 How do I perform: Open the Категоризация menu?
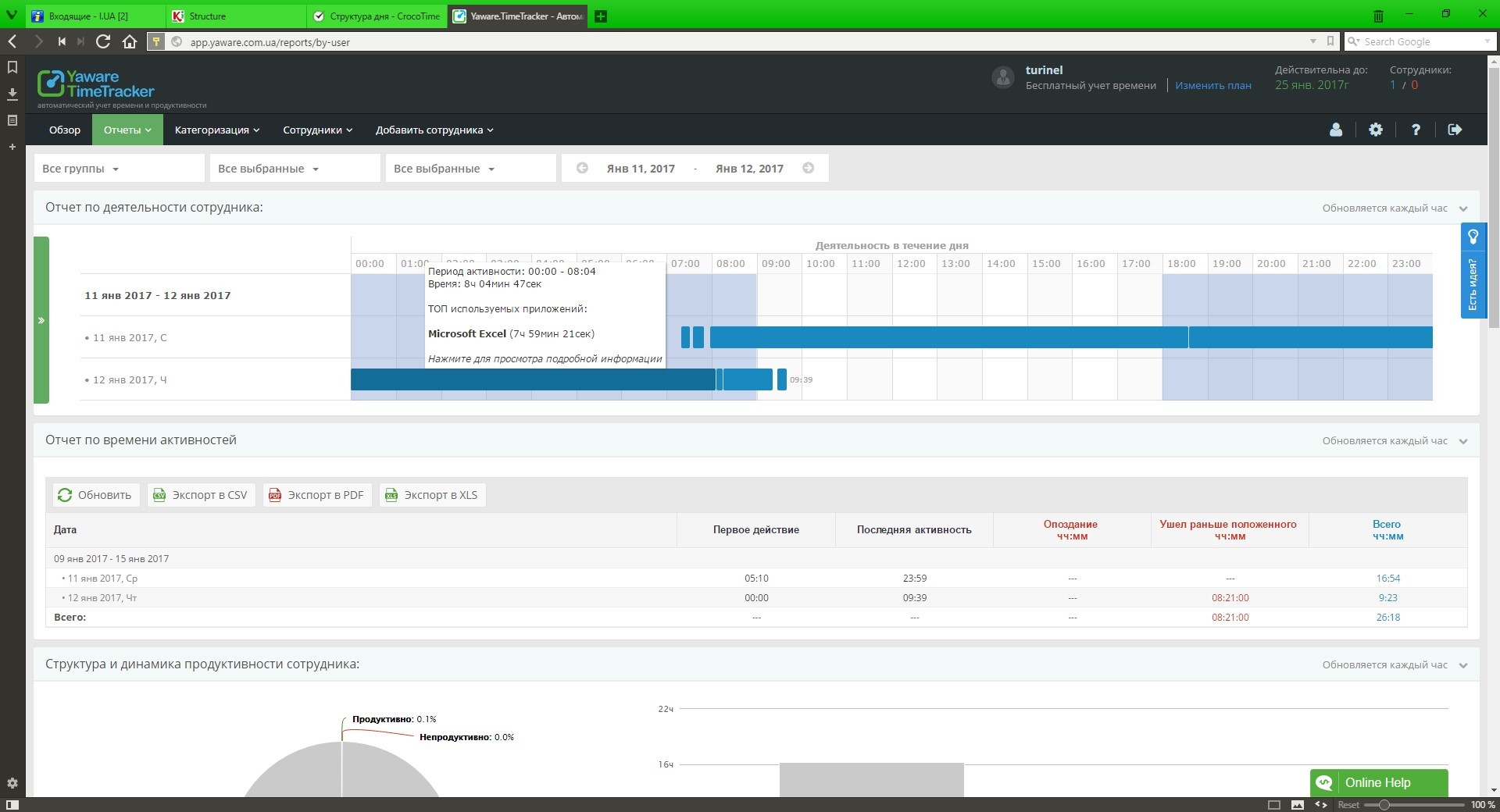click(x=216, y=130)
